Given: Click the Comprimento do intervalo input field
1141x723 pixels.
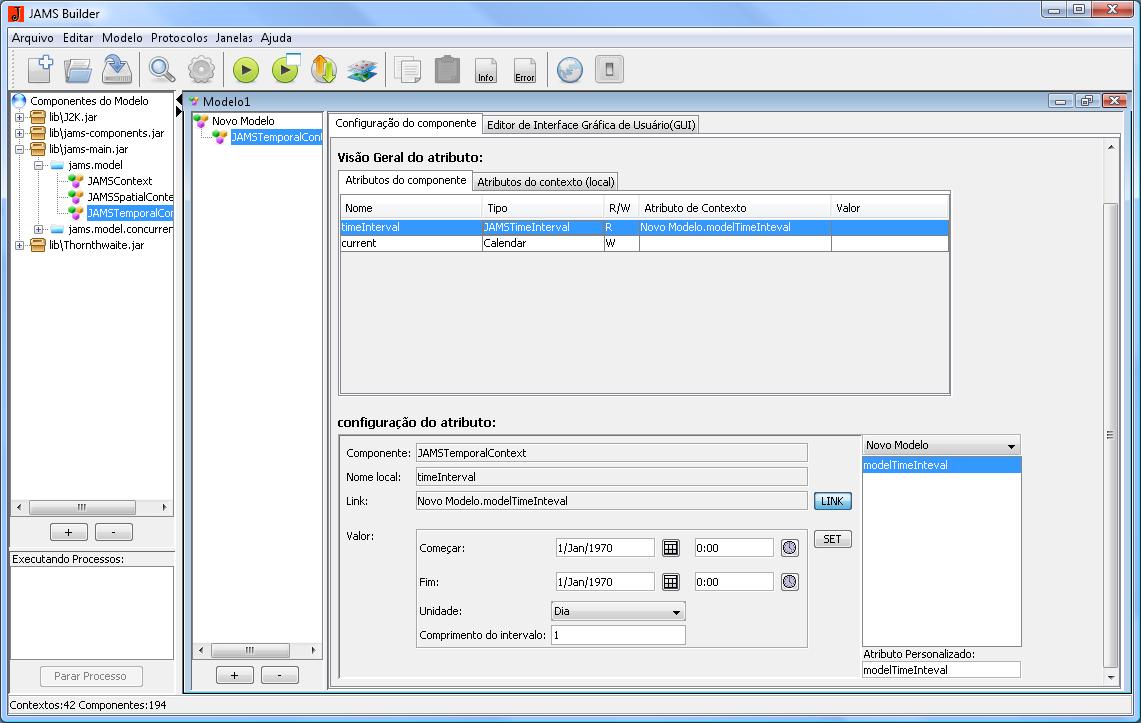Looking at the screenshot, I should point(617,635).
